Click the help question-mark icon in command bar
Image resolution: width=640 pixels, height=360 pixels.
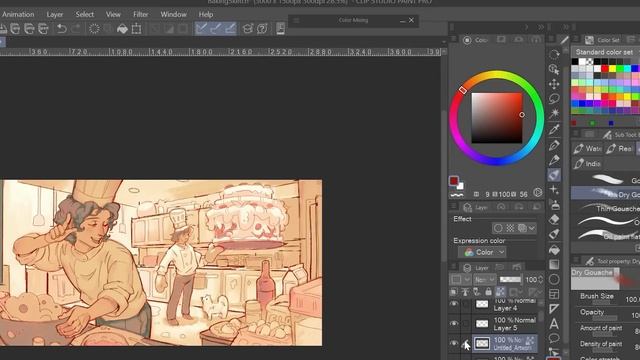[x=262, y=29]
